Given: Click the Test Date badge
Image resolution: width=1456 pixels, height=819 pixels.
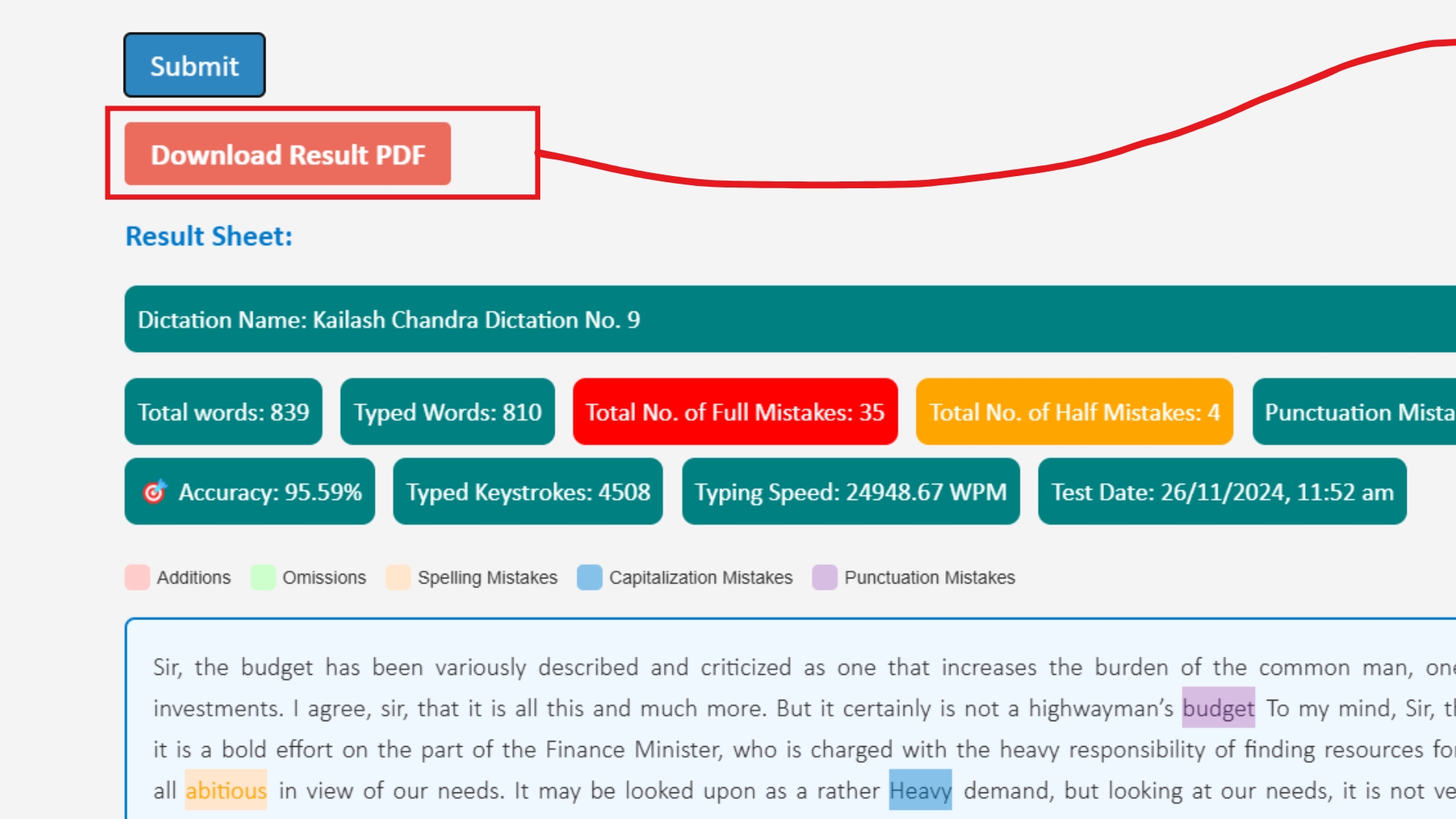Looking at the screenshot, I should tap(1223, 492).
